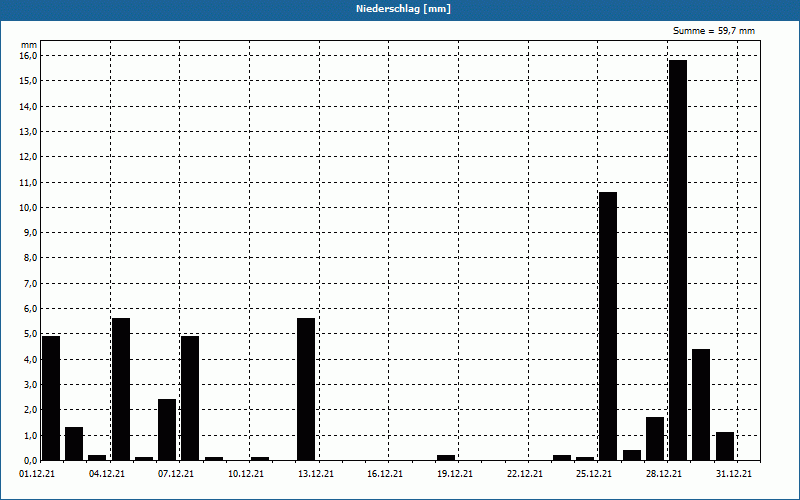
Task: Click the 0,0 y-axis value
Action: click(31, 461)
